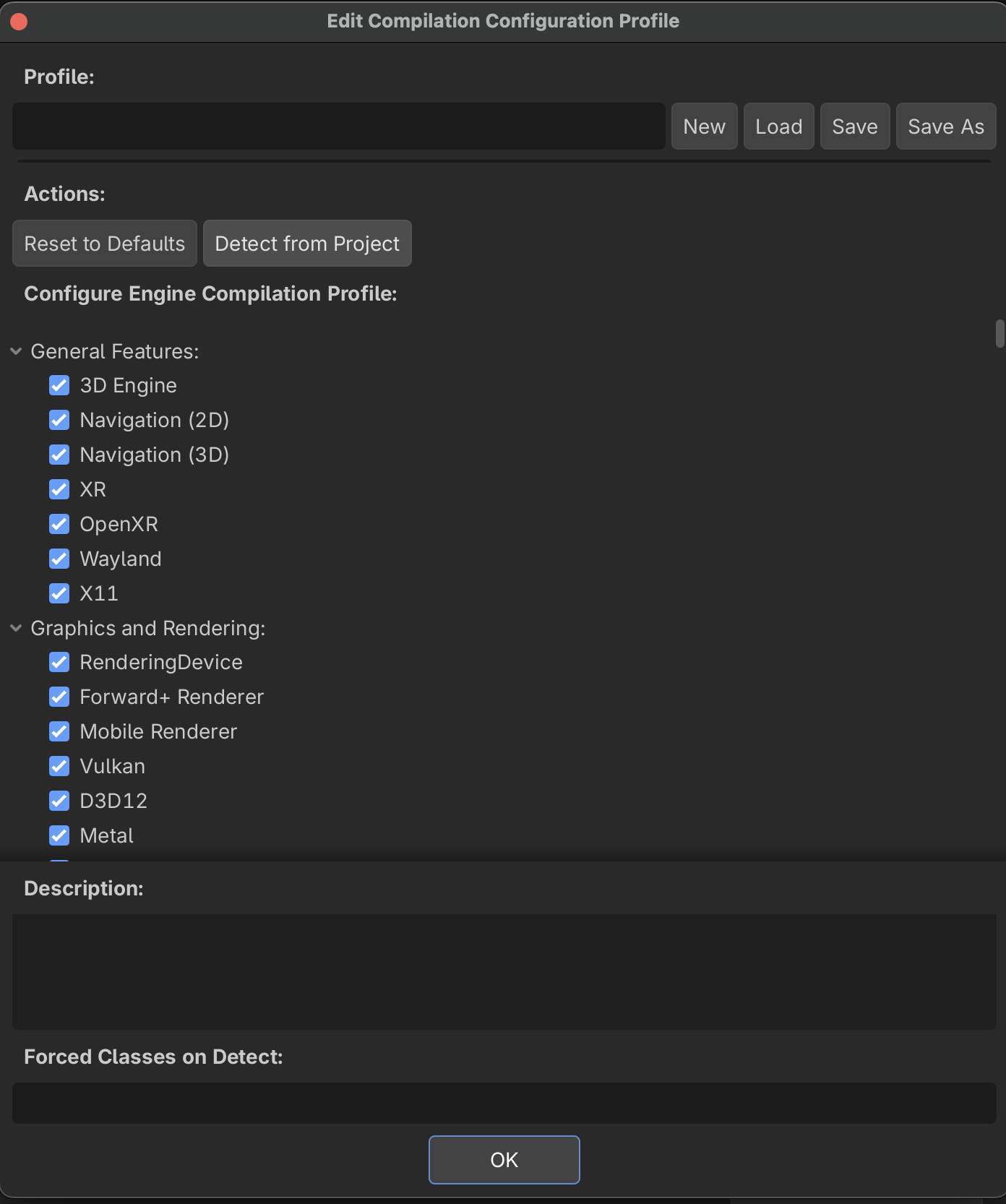This screenshot has height=1204, width=1006.
Task: Disable Navigation (2D) feature
Action: (x=59, y=420)
